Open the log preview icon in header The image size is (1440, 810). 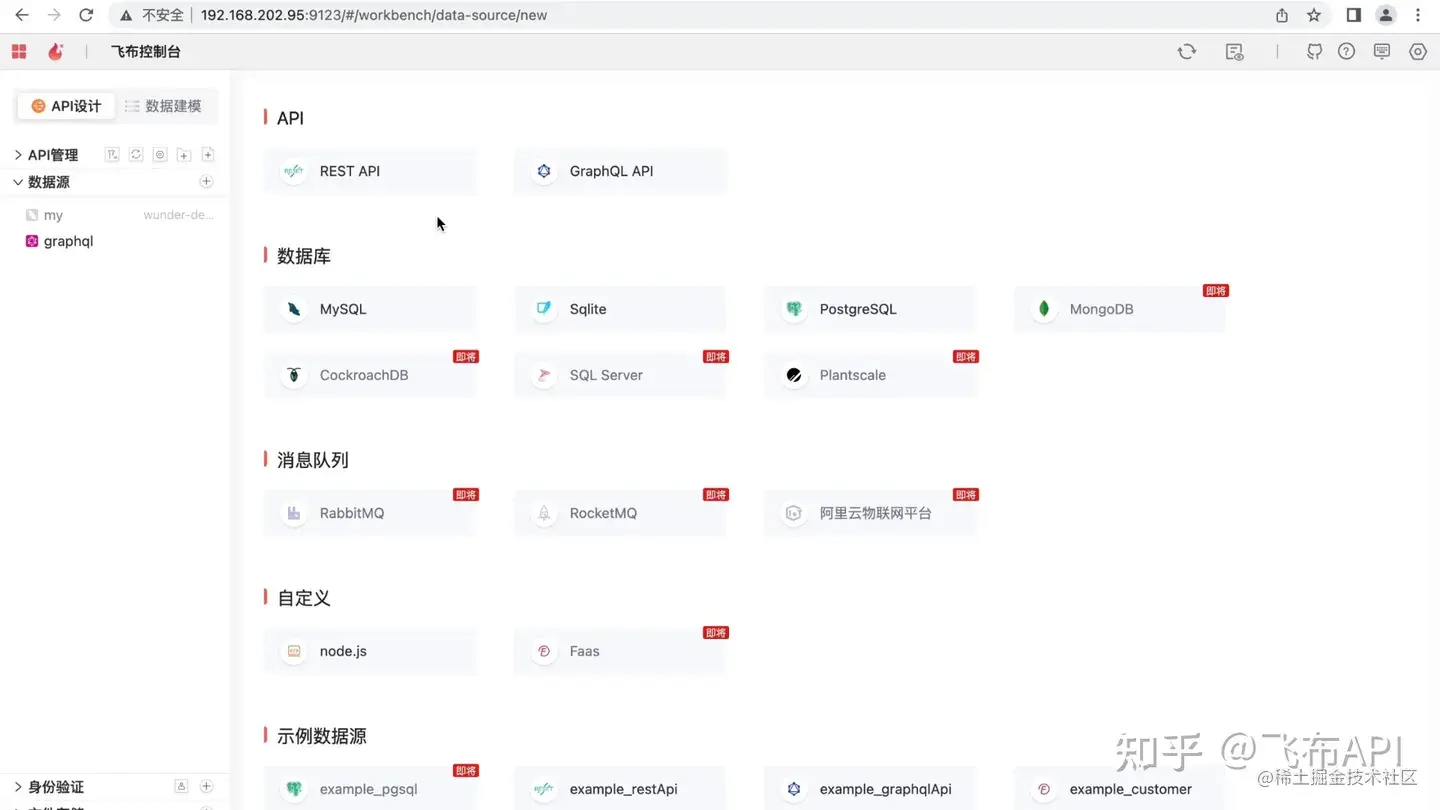(1235, 52)
